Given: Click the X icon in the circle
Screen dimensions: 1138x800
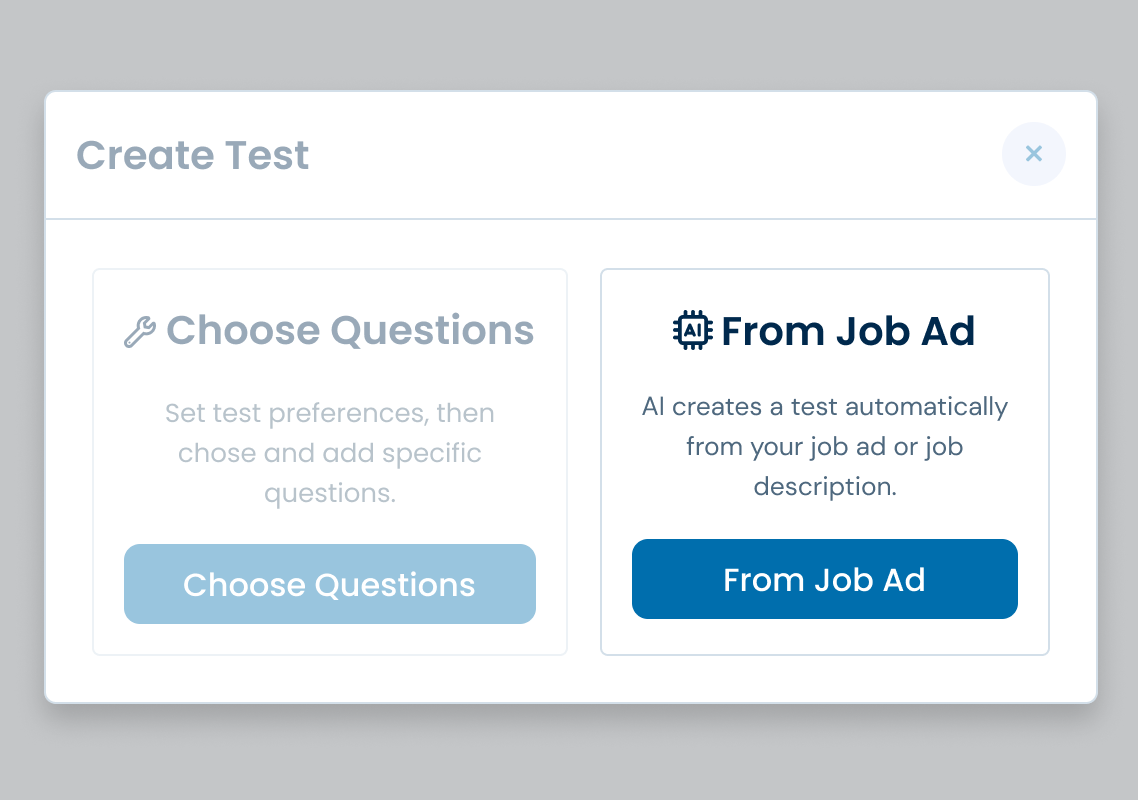Looking at the screenshot, I should [1033, 154].
